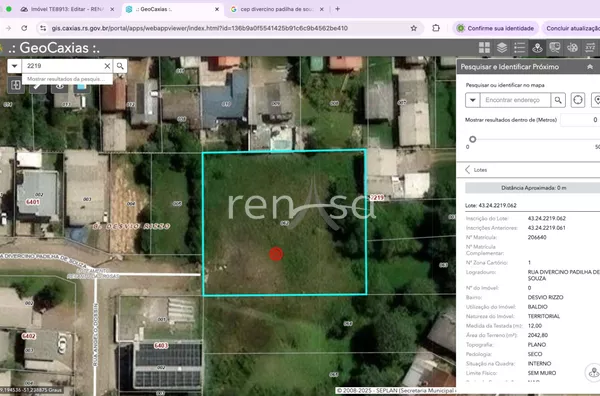This screenshot has height=396, width=600.
Task: Search address using panel magnifier button
Action: (558, 100)
